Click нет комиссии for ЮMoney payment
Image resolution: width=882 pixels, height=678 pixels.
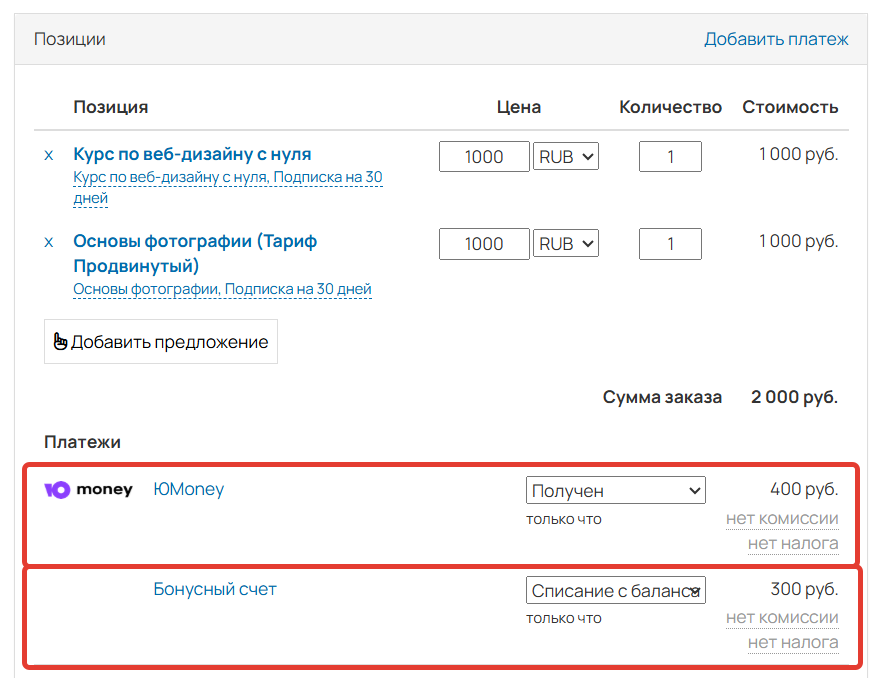[782, 518]
